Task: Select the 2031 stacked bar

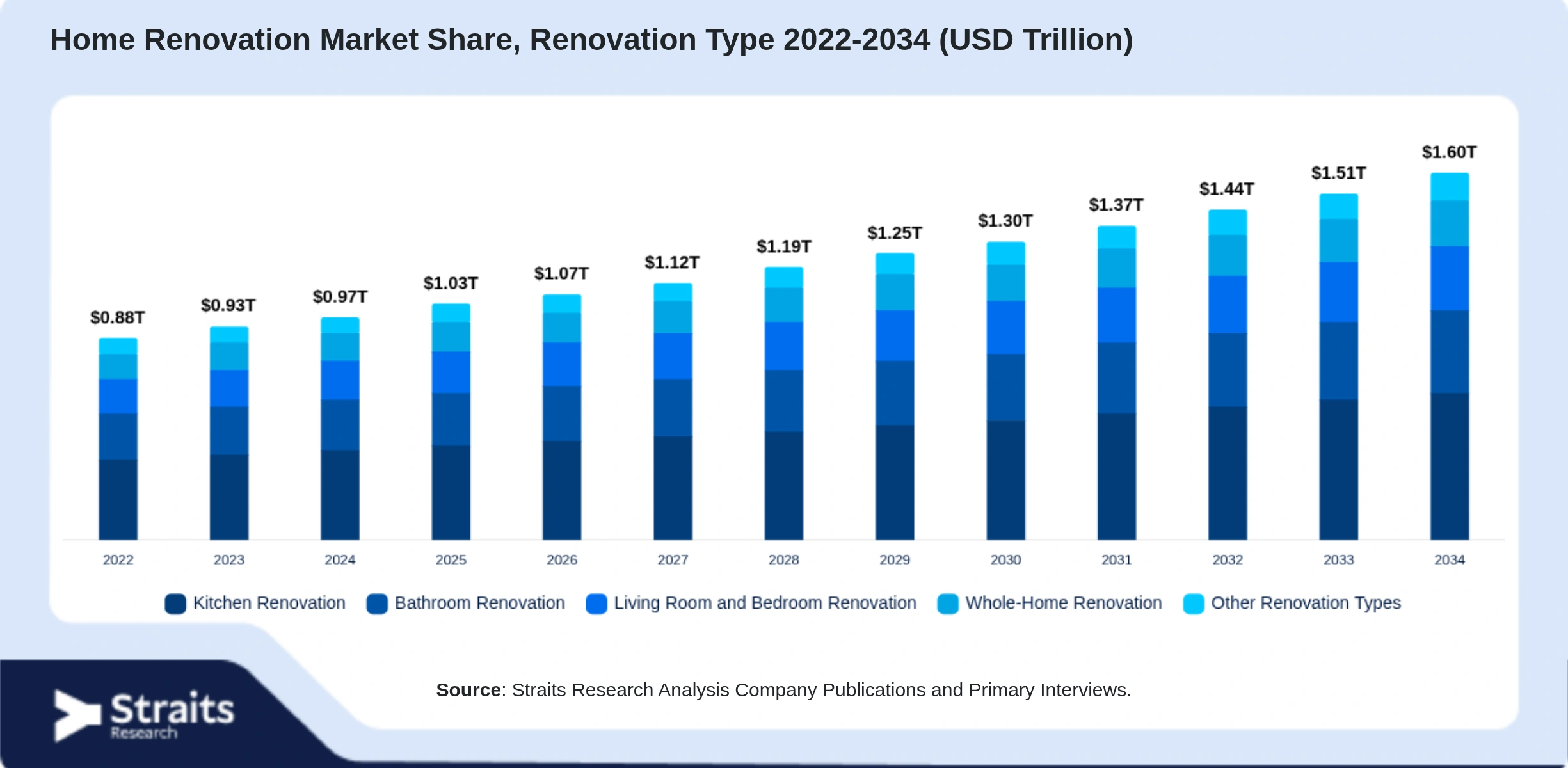Action: 1117,383
